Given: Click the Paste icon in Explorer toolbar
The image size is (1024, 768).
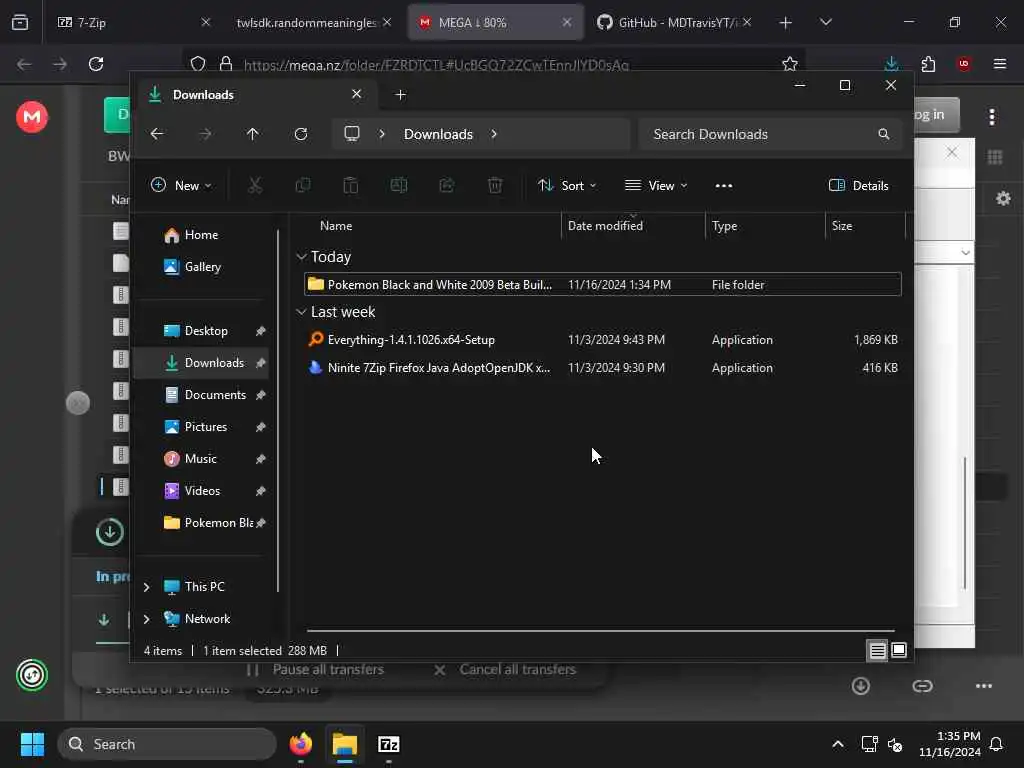Looking at the screenshot, I should click(351, 185).
